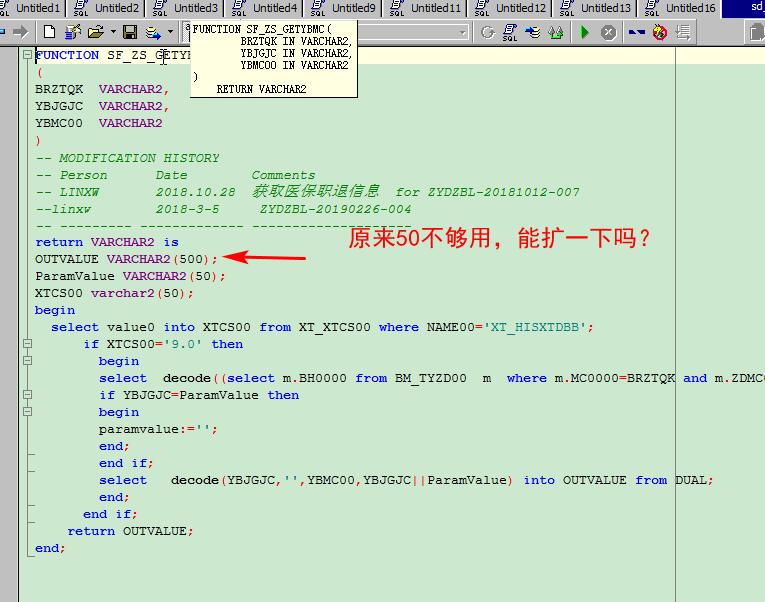Click the blue dash toolbar icon
The height and width of the screenshot is (602, 765).
click(636, 33)
